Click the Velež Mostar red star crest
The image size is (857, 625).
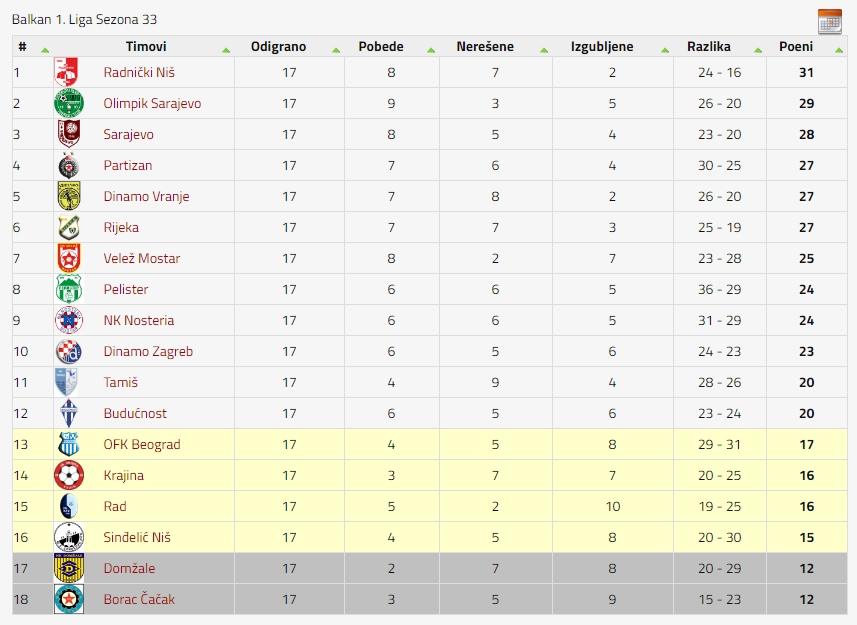point(69,258)
